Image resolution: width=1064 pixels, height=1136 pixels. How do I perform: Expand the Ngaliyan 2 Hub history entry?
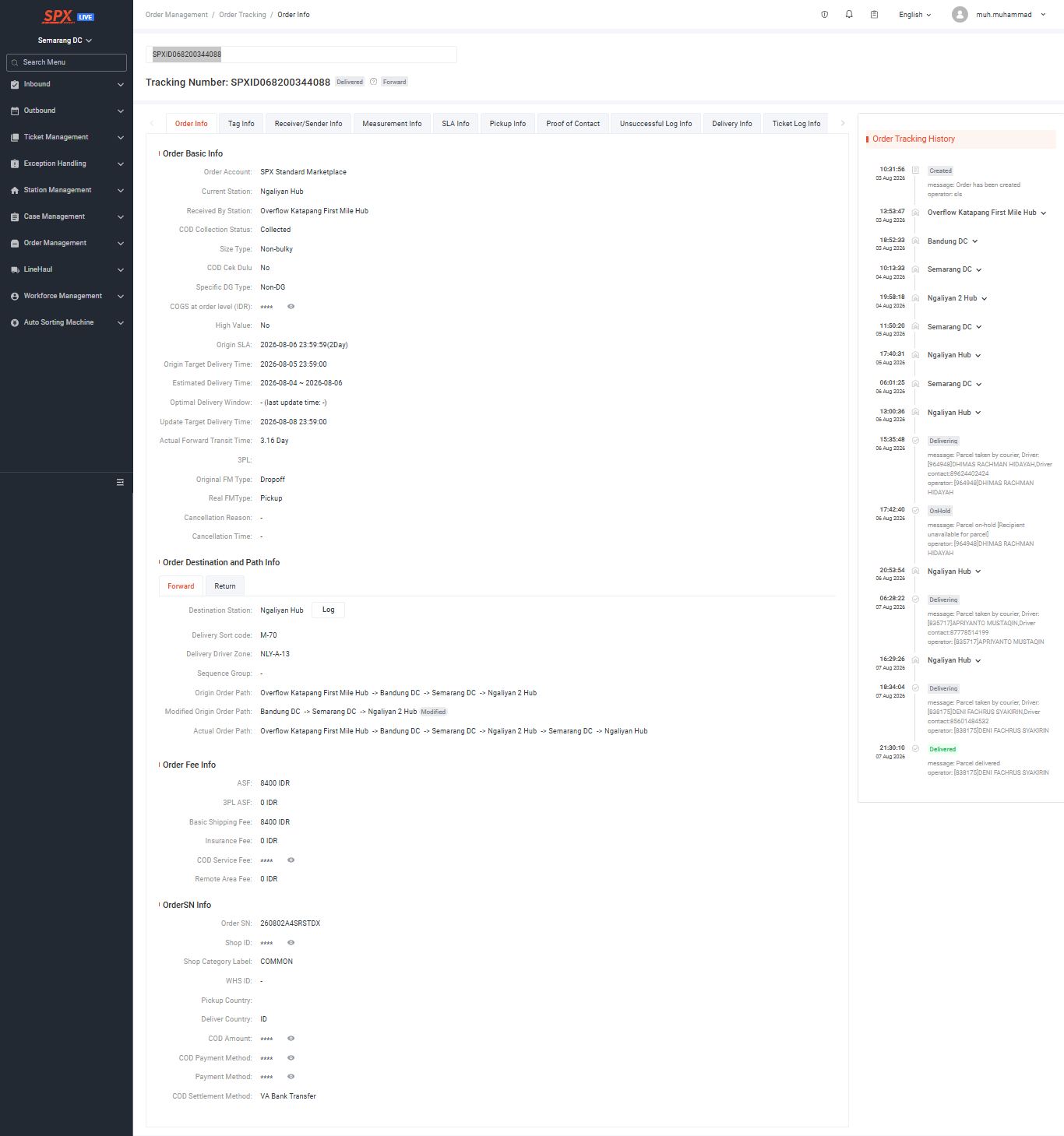[984, 298]
